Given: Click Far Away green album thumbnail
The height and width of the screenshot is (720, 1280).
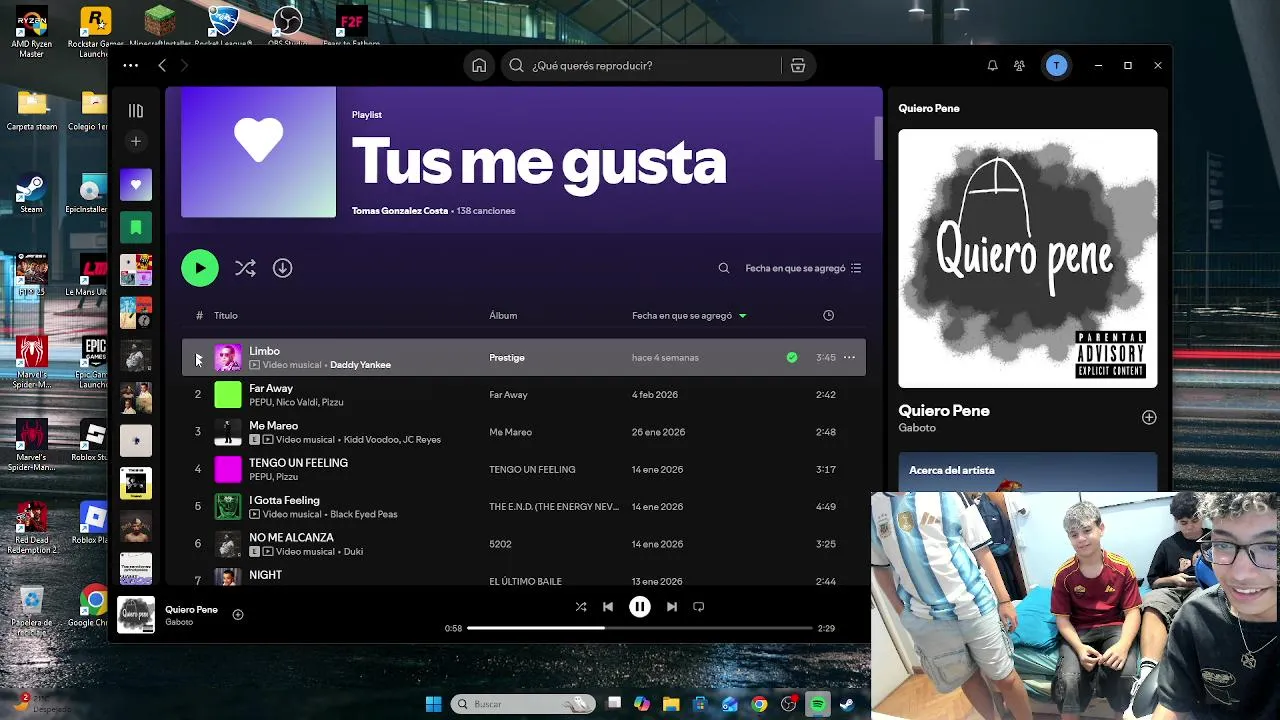Looking at the screenshot, I should (228, 395).
